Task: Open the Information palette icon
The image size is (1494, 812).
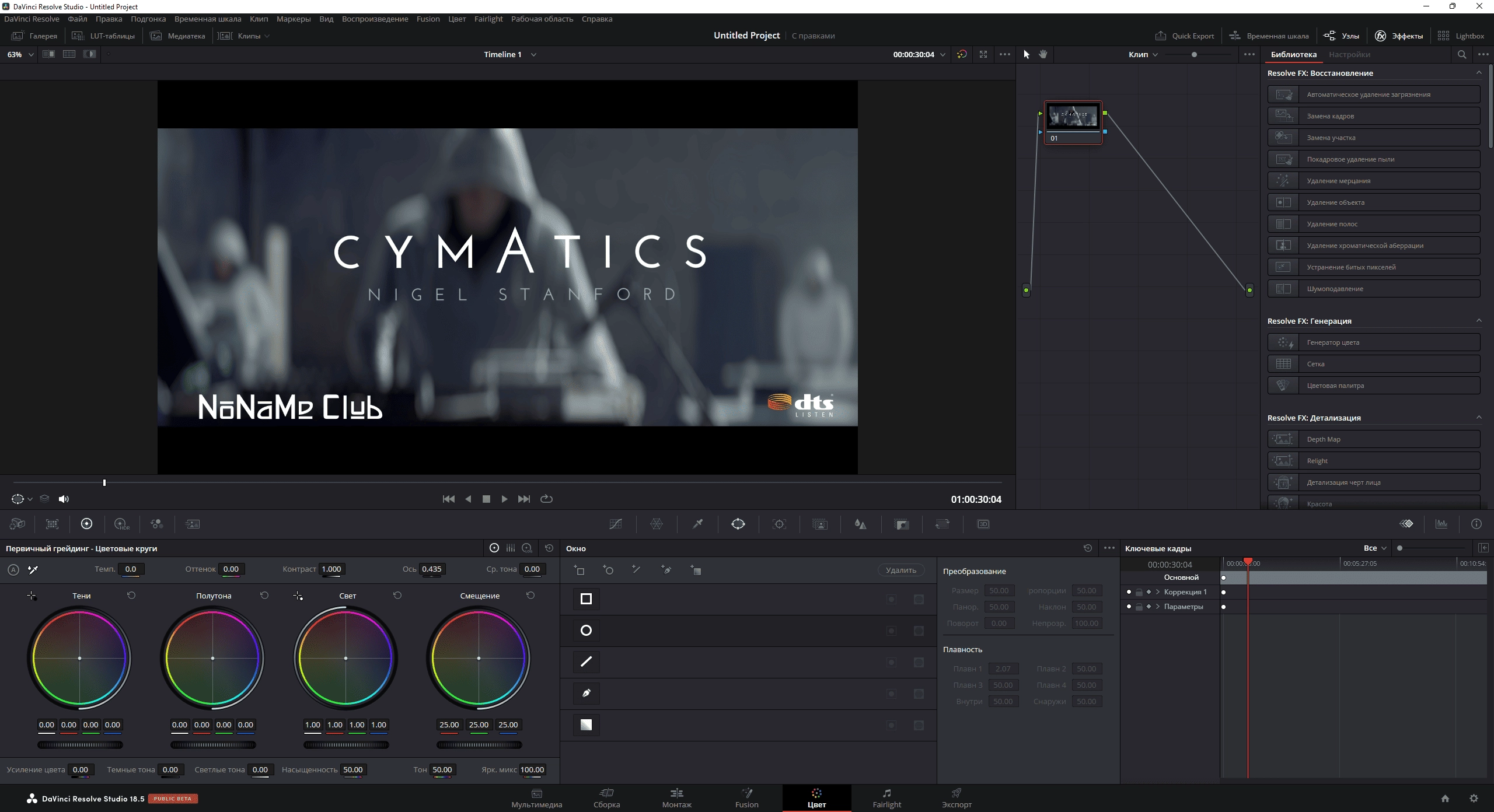Action: click(x=1476, y=524)
